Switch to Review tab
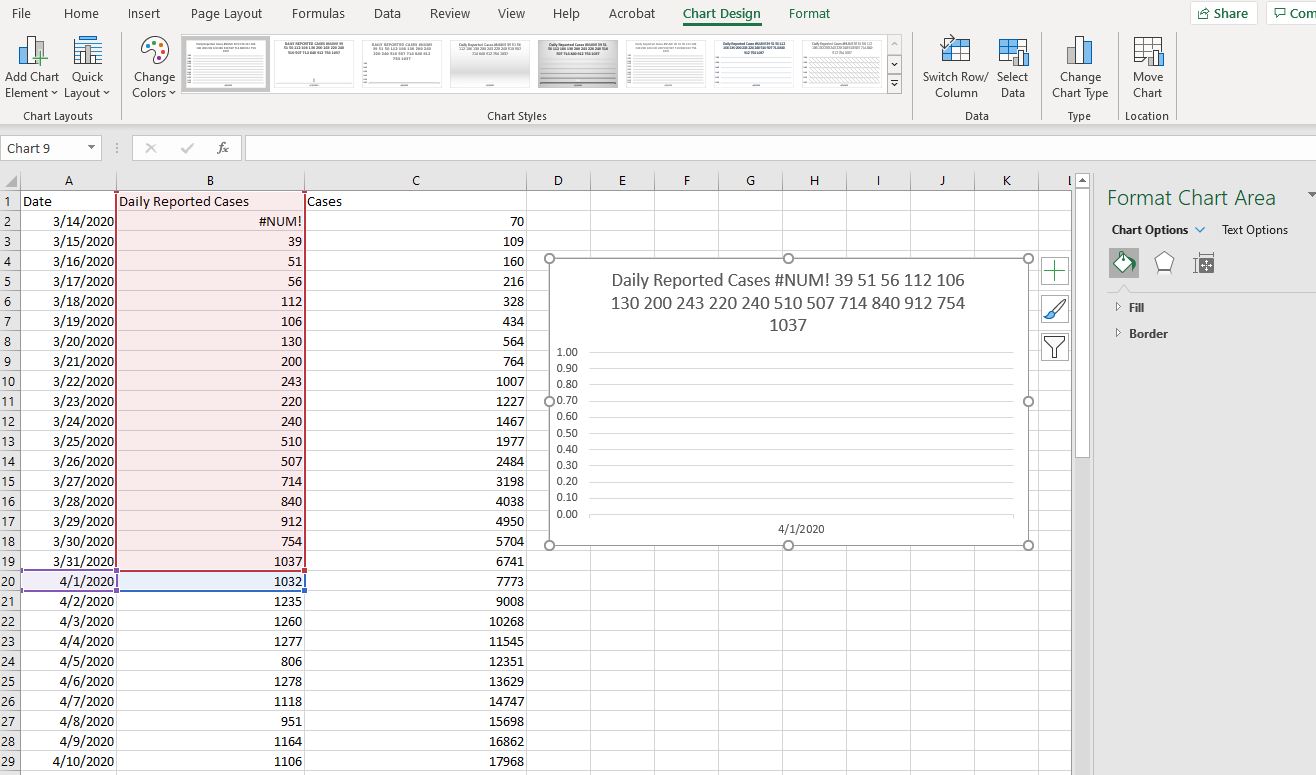Viewport: 1316px width, 775px height. [450, 13]
